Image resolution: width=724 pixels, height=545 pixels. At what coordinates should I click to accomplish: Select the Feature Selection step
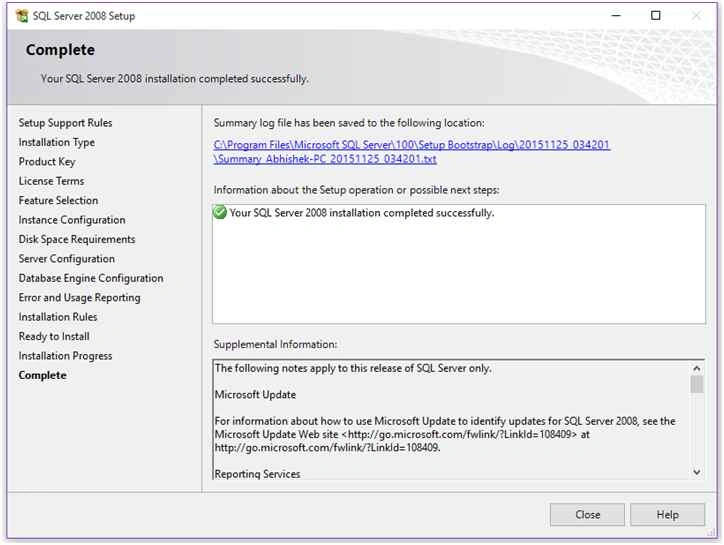58,200
